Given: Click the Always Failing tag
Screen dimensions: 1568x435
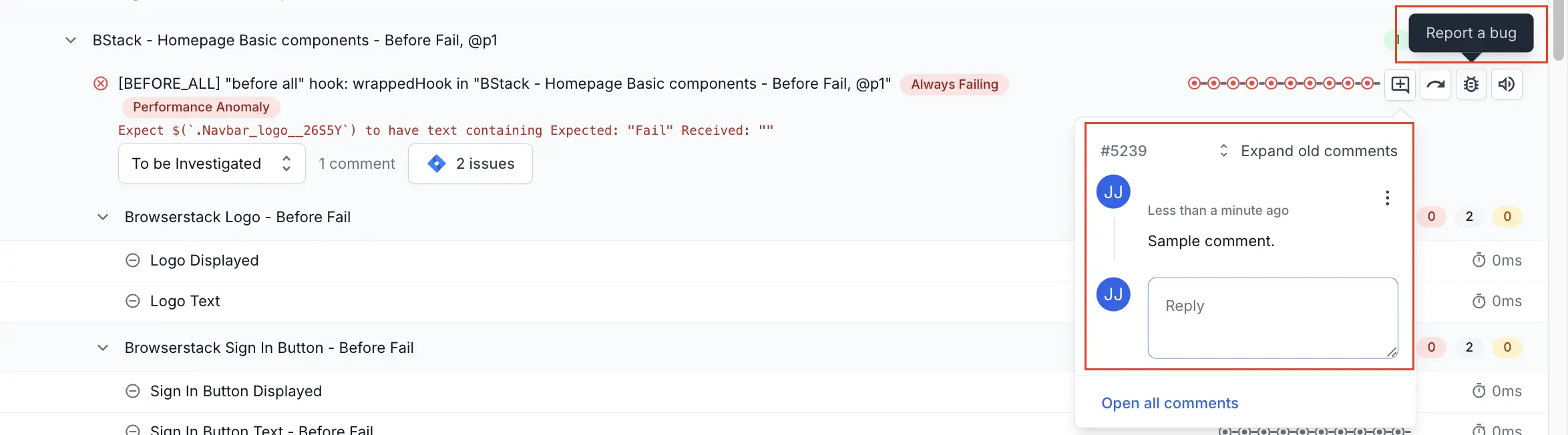Looking at the screenshot, I should pos(954,84).
